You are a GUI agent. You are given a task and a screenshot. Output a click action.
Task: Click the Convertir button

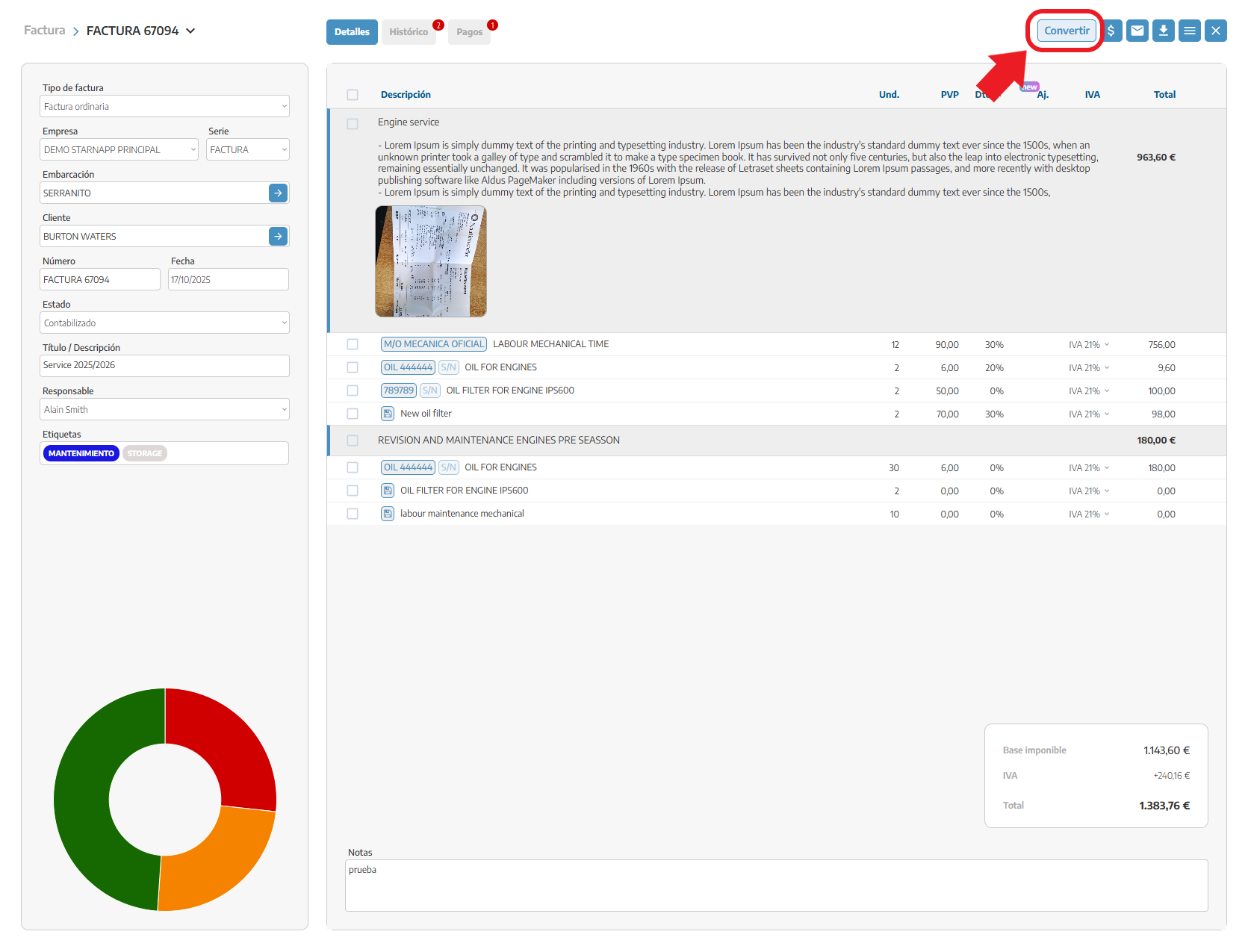point(1066,31)
